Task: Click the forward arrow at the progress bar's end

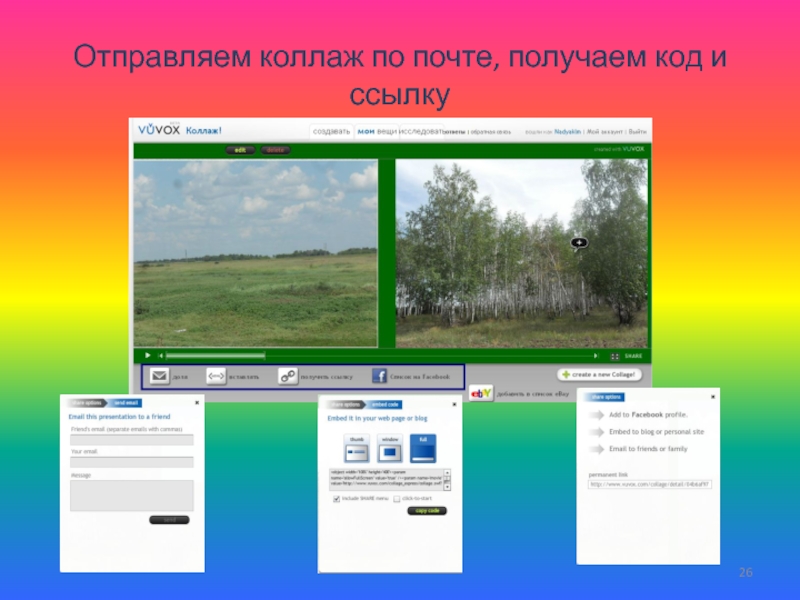Action: tap(595, 356)
